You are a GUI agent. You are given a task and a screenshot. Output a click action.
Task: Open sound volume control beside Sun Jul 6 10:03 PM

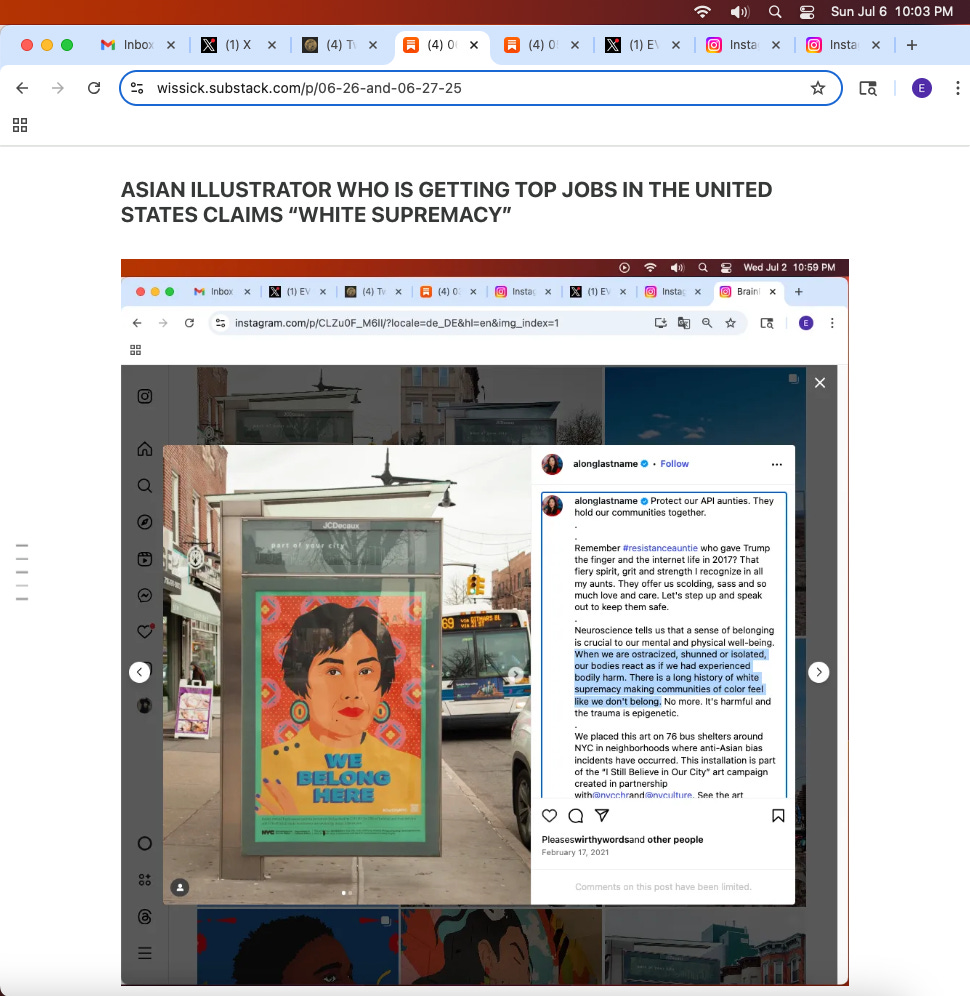click(739, 11)
